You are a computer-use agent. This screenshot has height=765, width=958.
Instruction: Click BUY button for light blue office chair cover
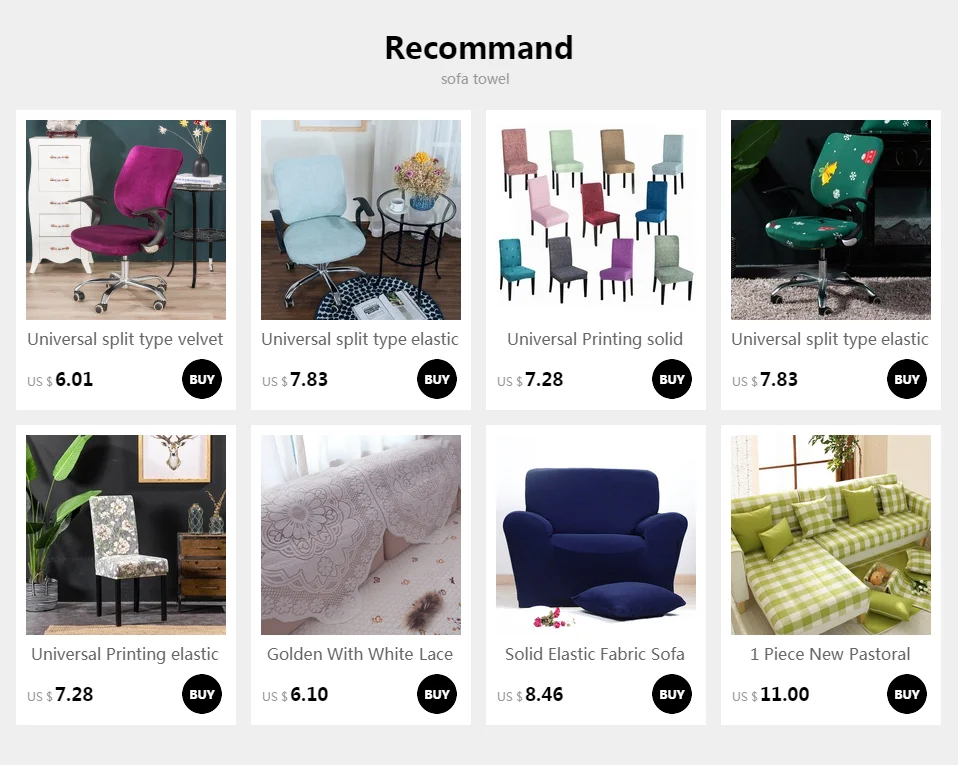[437, 379]
